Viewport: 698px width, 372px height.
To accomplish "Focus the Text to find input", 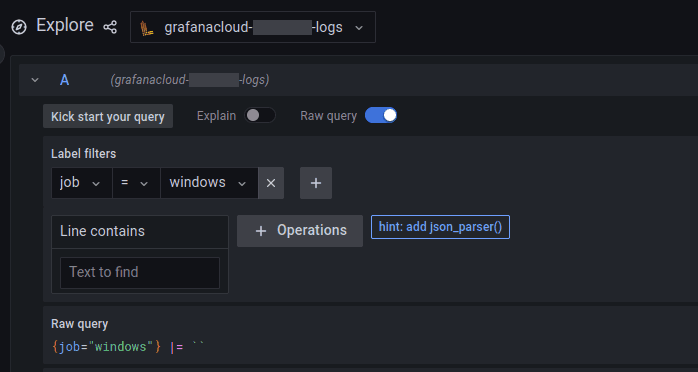I will pyautogui.click(x=140, y=272).
